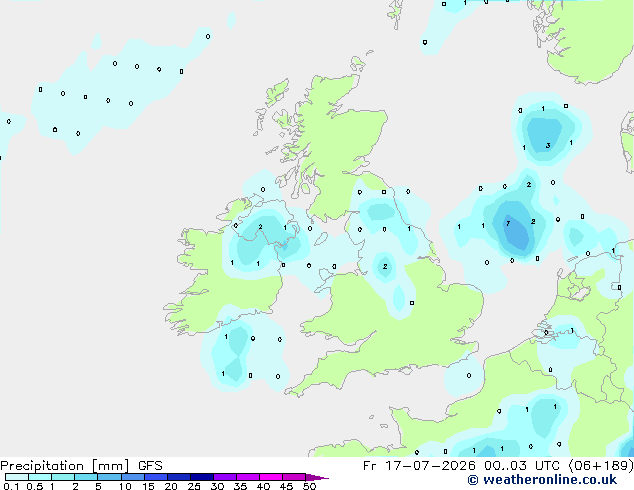Click the '(06+189)' forecast run label

click(601, 466)
